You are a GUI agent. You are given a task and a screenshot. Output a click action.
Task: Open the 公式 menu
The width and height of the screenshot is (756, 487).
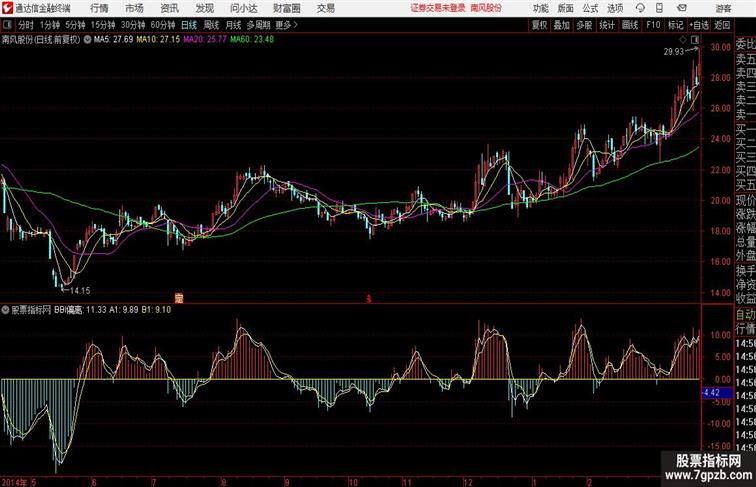click(590, 8)
